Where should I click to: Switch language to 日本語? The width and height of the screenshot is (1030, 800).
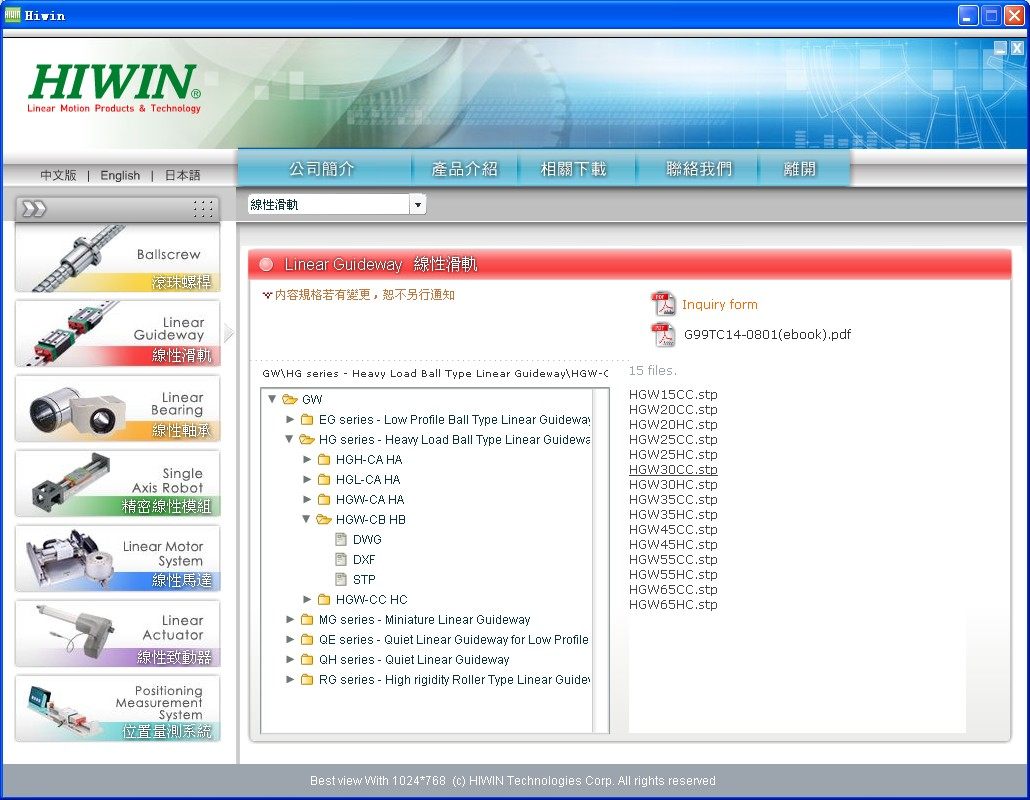pyautogui.click(x=182, y=175)
